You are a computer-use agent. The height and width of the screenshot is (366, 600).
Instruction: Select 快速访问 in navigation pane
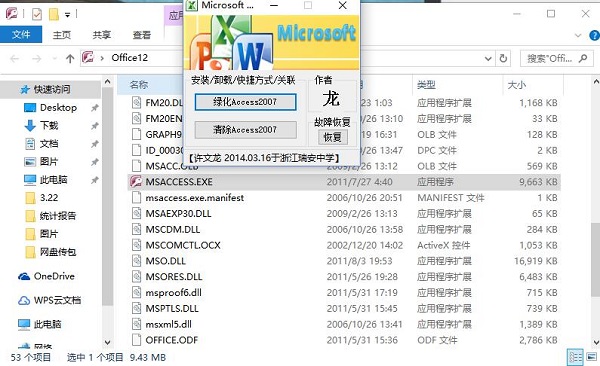(x=52, y=89)
